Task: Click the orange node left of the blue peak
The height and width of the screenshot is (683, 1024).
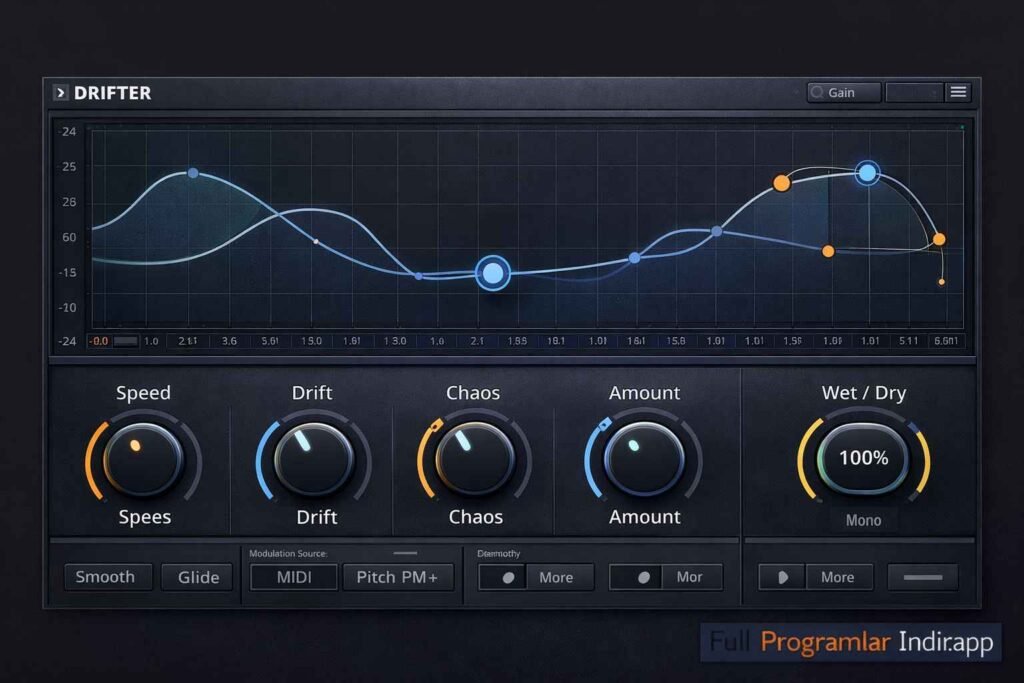Action: point(781,183)
